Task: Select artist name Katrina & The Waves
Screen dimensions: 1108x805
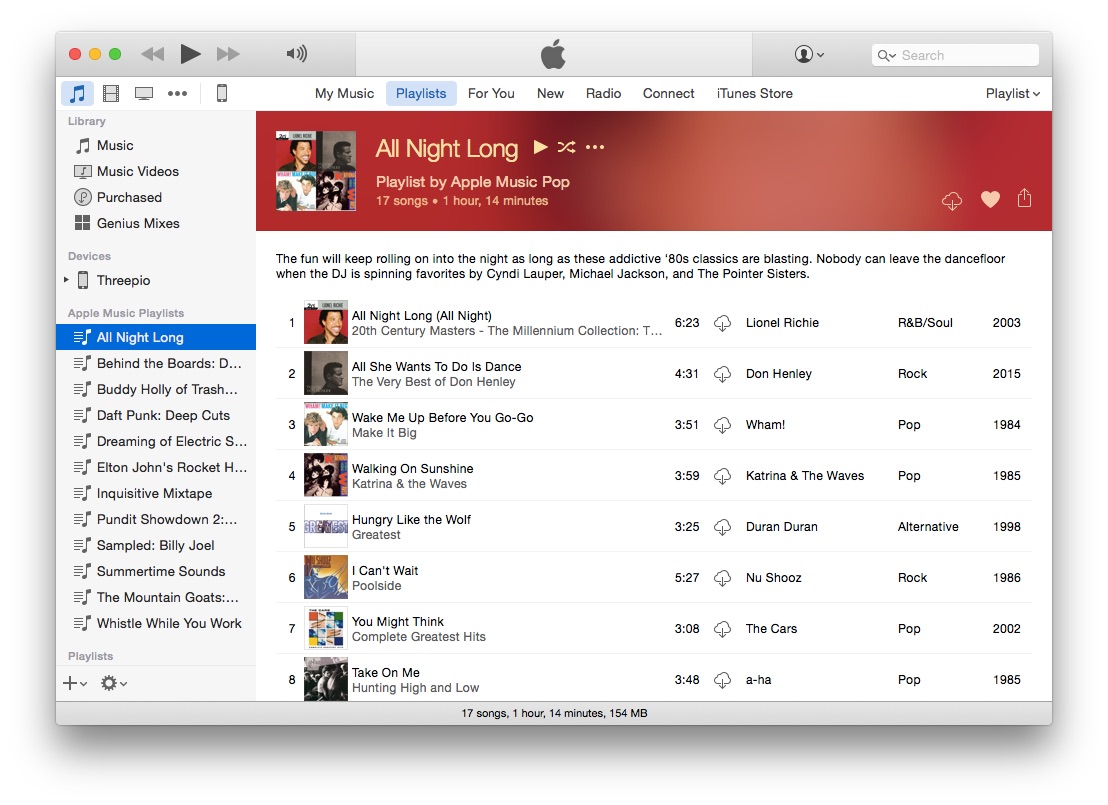Action: 805,476
